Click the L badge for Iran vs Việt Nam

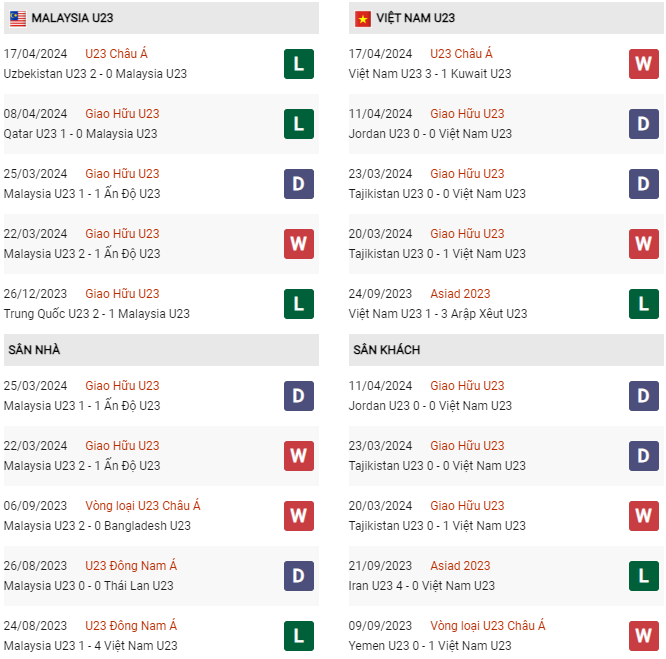643,576
